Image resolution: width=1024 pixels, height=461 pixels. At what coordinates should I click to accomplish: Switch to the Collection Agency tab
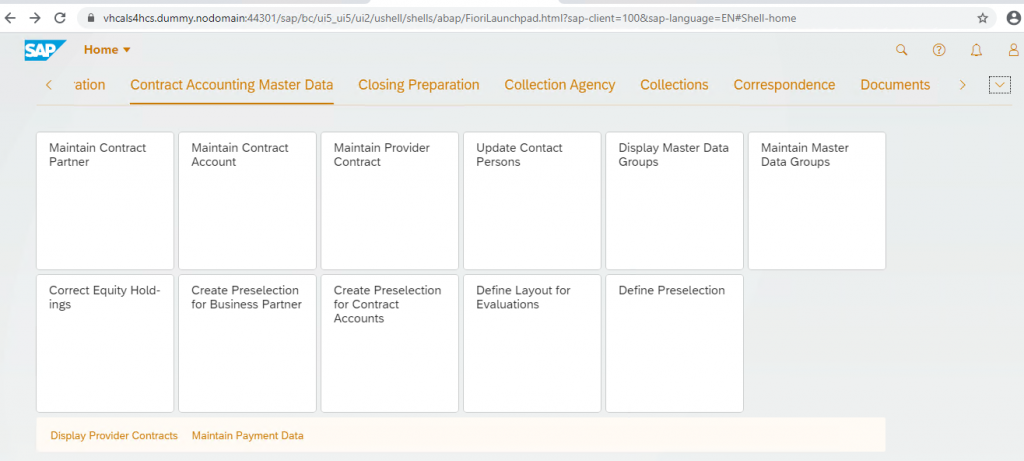[560, 85]
